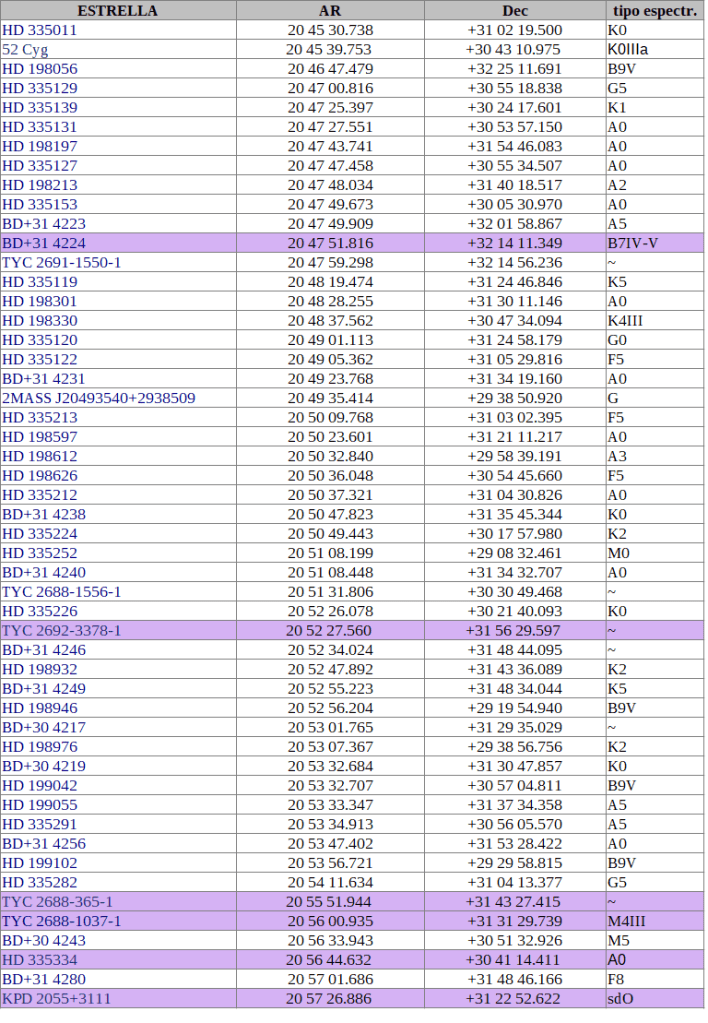Viewport: 708px width, 1023px height.
Task: Click the 52 Cyg star link
Action: coord(25,50)
